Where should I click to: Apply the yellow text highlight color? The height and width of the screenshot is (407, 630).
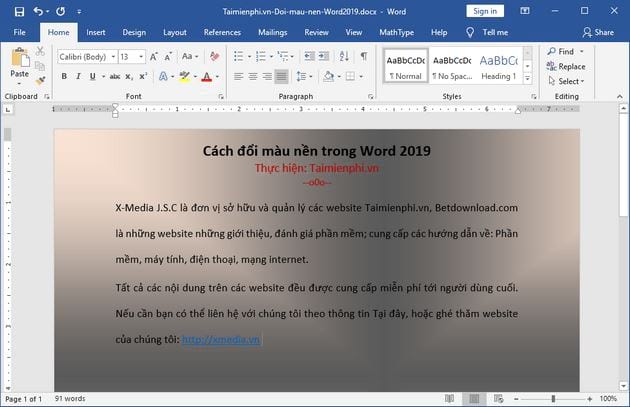point(184,76)
